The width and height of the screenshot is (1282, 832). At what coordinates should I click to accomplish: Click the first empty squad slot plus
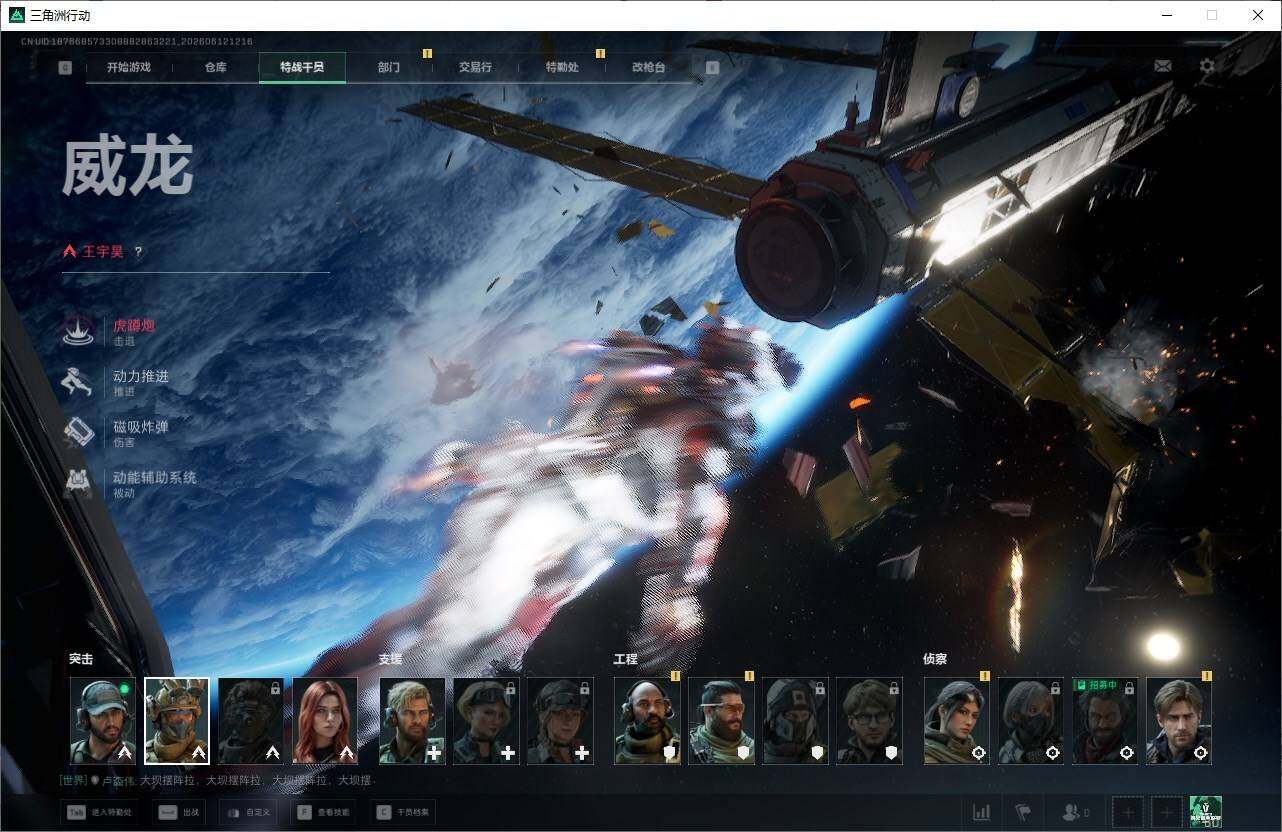pos(1129,812)
